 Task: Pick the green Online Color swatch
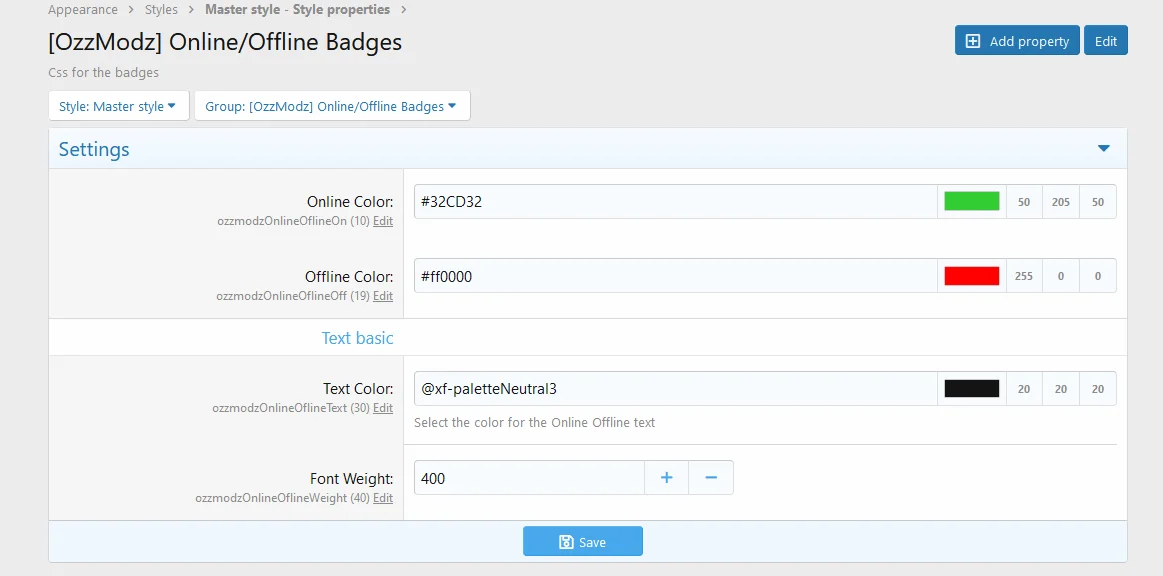point(971,201)
